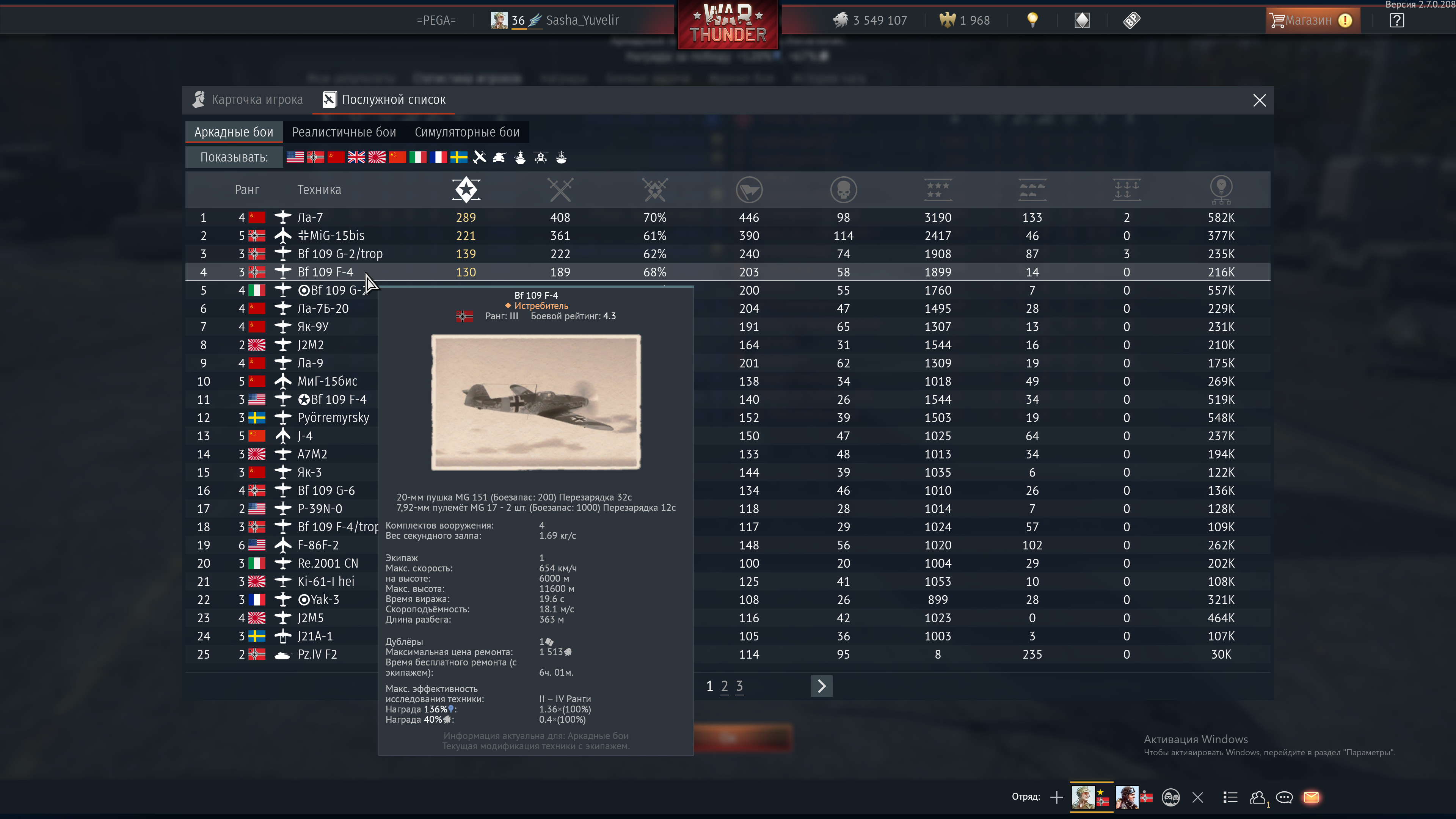Screen dimensions: 1456x819
Task: Sort by research points lightbulb column icon
Action: coord(1221,190)
